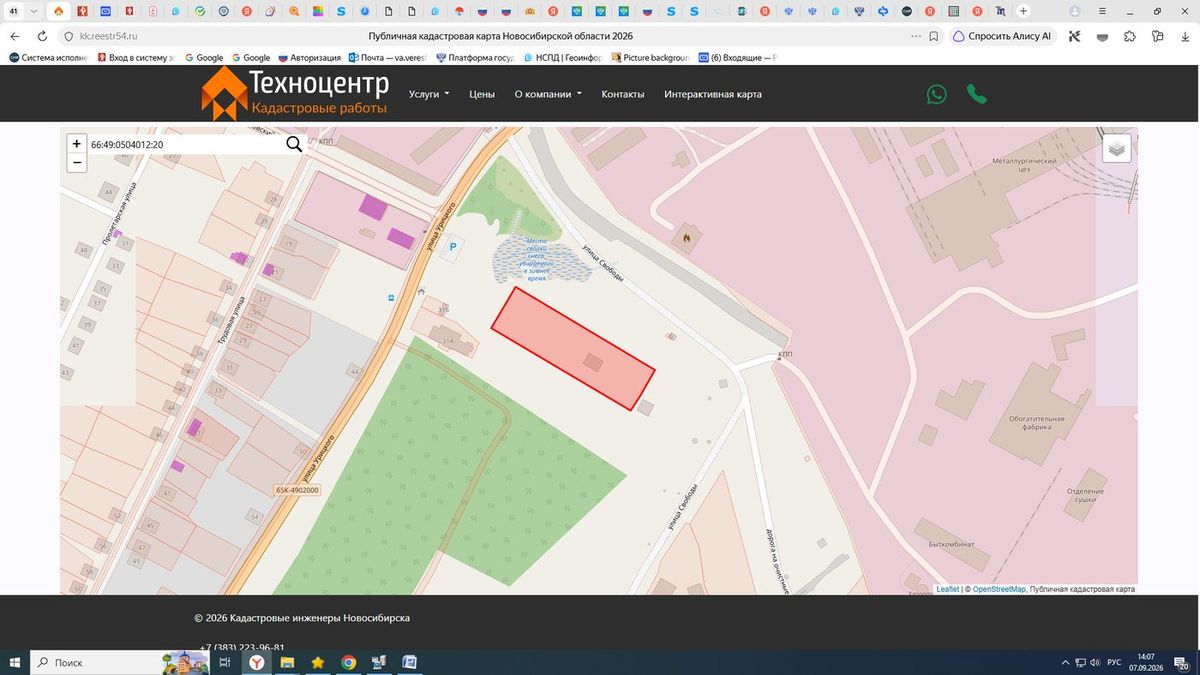
Task: Click the bus stop marker on map
Action: click(390, 297)
